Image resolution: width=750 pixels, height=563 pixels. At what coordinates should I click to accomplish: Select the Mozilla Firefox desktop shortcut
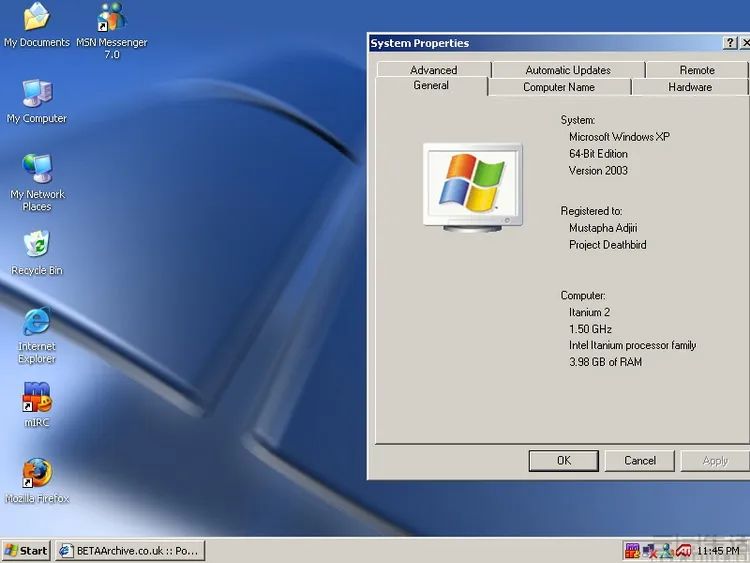(36, 473)
